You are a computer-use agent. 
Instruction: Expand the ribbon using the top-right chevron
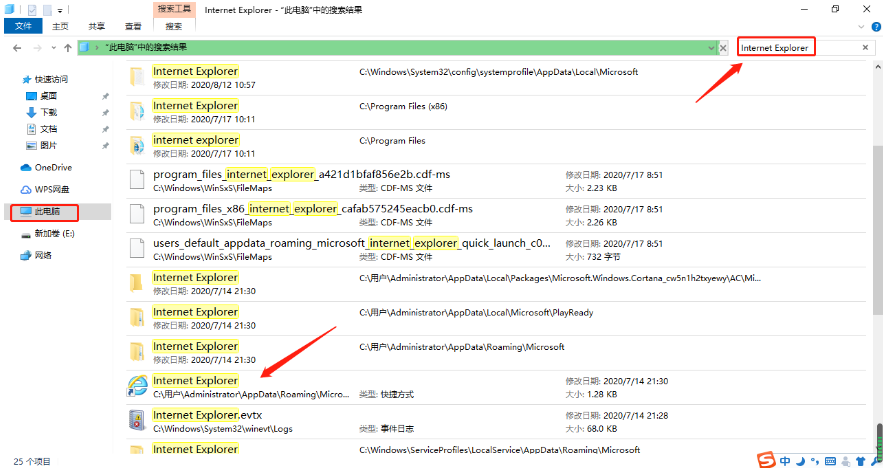pyautogui.click(x=862, y=27)
